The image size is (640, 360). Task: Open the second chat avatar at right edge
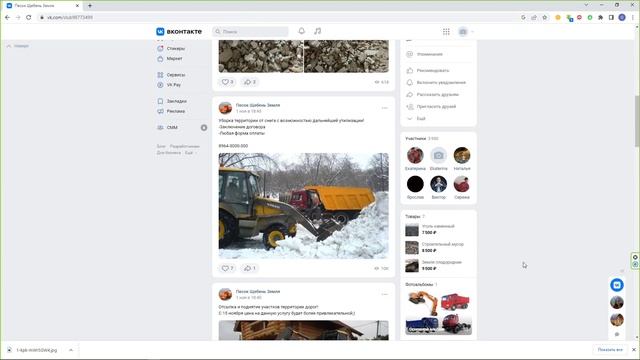coord(617,320)
